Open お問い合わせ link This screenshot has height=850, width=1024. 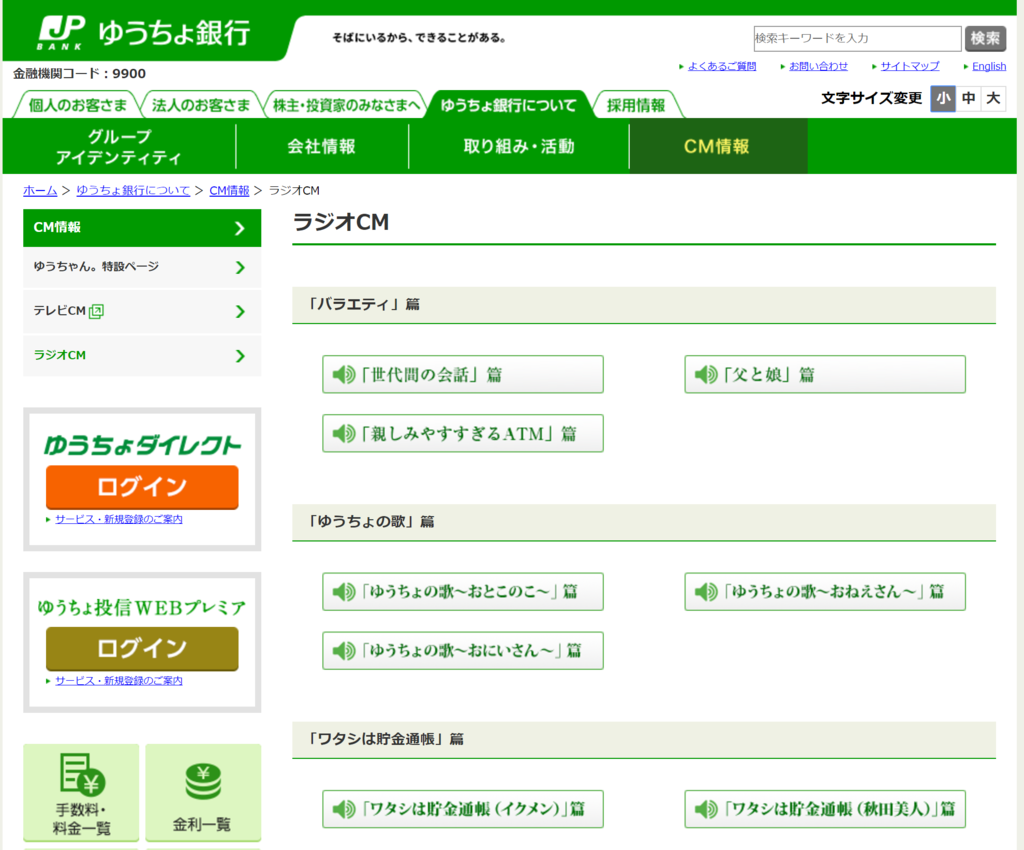pyautogui.click(x=818, y=66)
